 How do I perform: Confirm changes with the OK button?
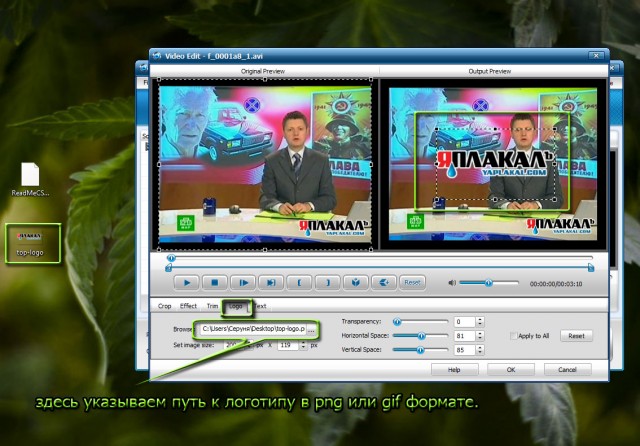(511, 370)
